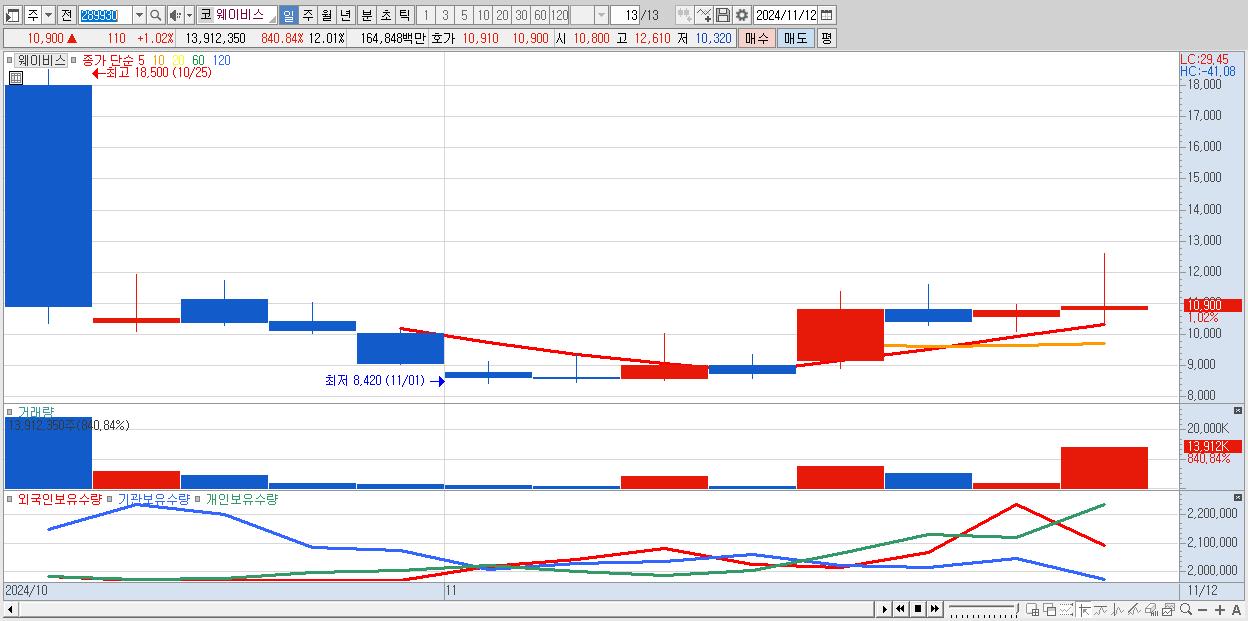Click the 코 market badge
1248x621 pixels.
click(x=205, y=15)
